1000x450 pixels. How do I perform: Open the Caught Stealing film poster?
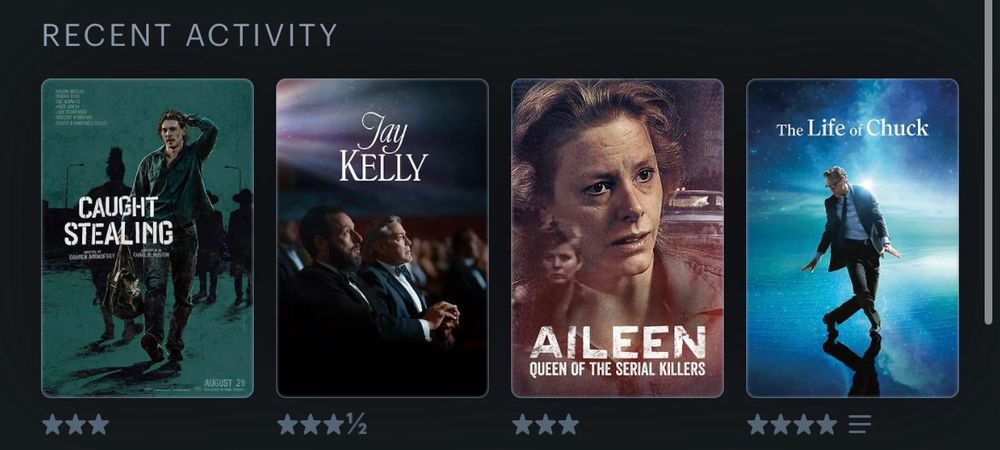(x=147, y=238)
